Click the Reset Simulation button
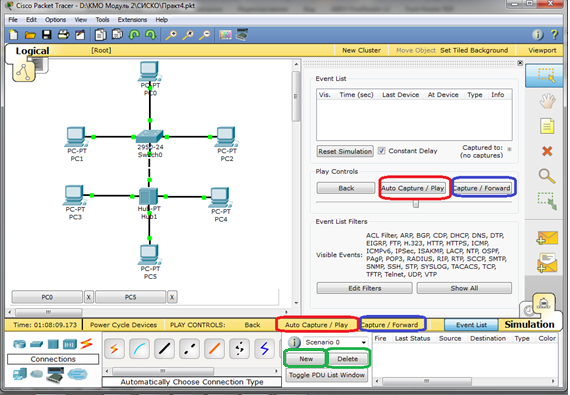 [x=345, y=151]
